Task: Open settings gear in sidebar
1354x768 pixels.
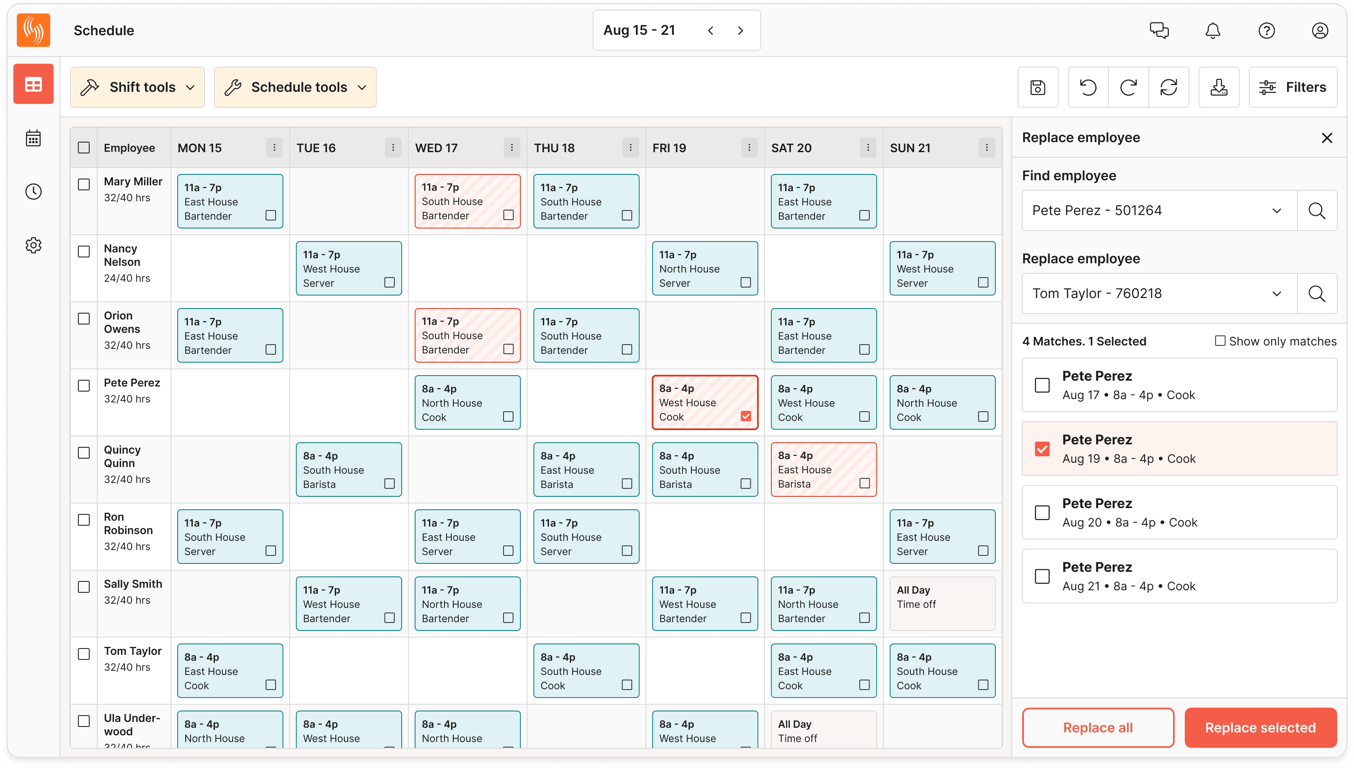Action: pyautogui.click(x=33, y=245)
